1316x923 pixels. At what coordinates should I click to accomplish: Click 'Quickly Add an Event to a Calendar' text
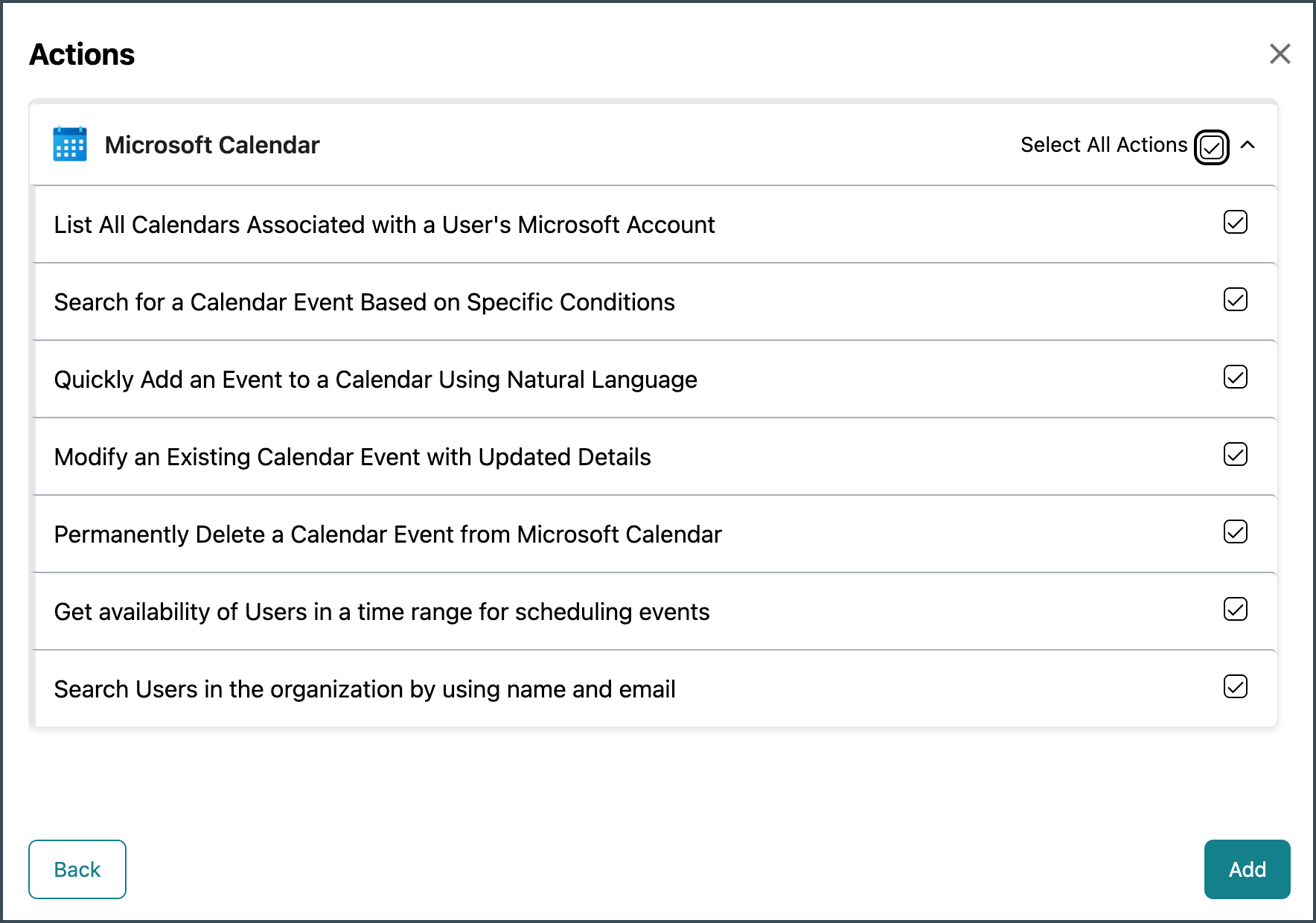tap(243, 380)
